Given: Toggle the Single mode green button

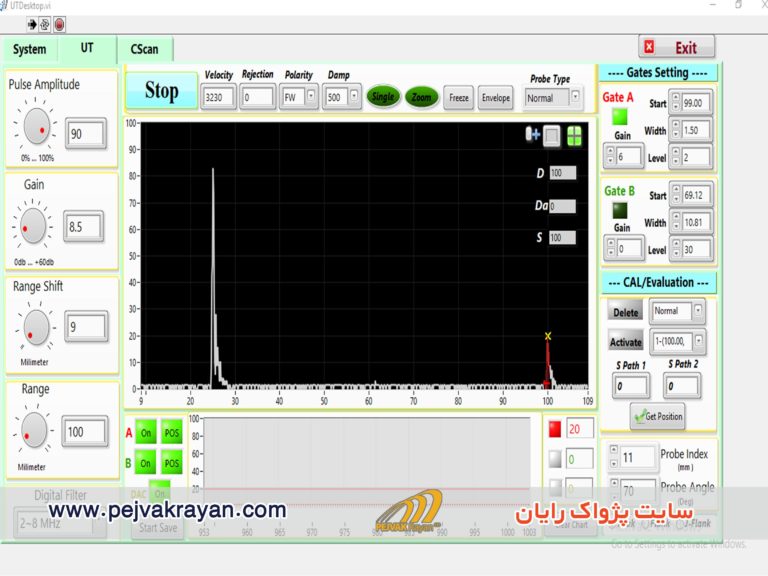Looking at the screenshot, I should 382,97.
